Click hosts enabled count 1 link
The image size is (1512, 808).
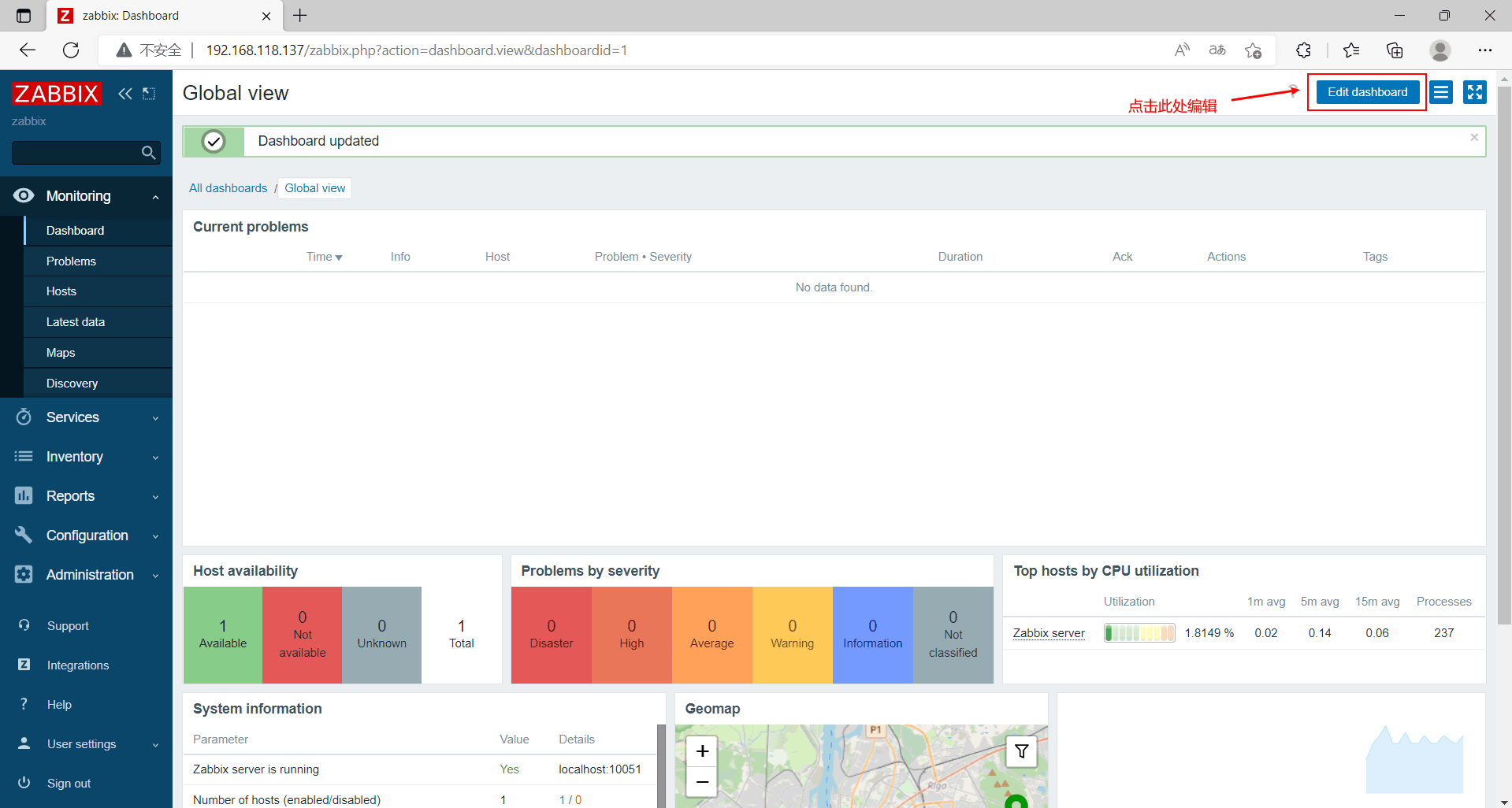pos(562,800)
